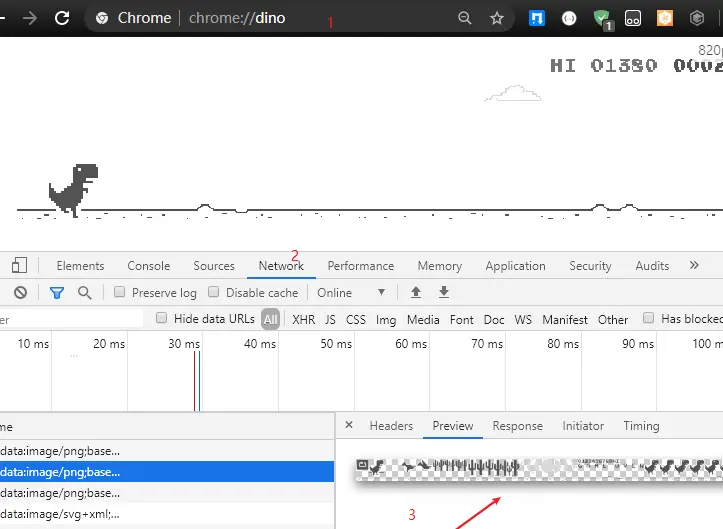Click the network filter text field

pyautogui.click(x=71, y=319)
